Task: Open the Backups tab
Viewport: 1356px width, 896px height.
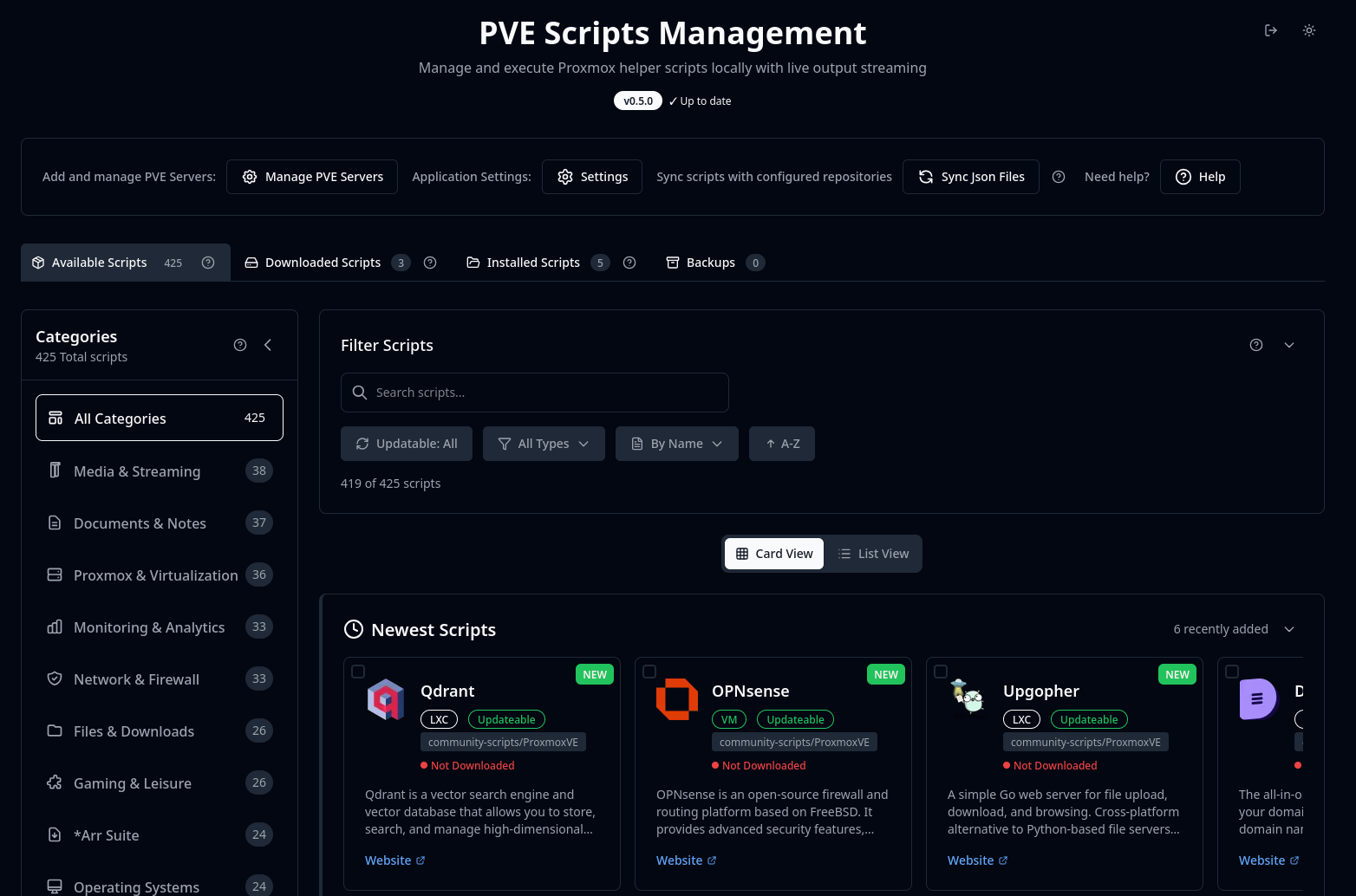Action: [x=710, y=263]
